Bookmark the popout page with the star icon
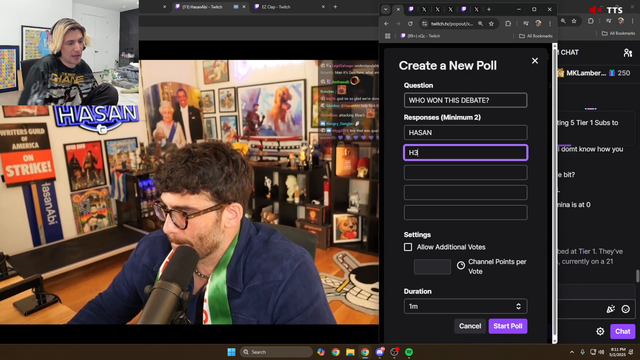This screenshot has height=360, width=640. pyautogui.click(x=491, y=24)
